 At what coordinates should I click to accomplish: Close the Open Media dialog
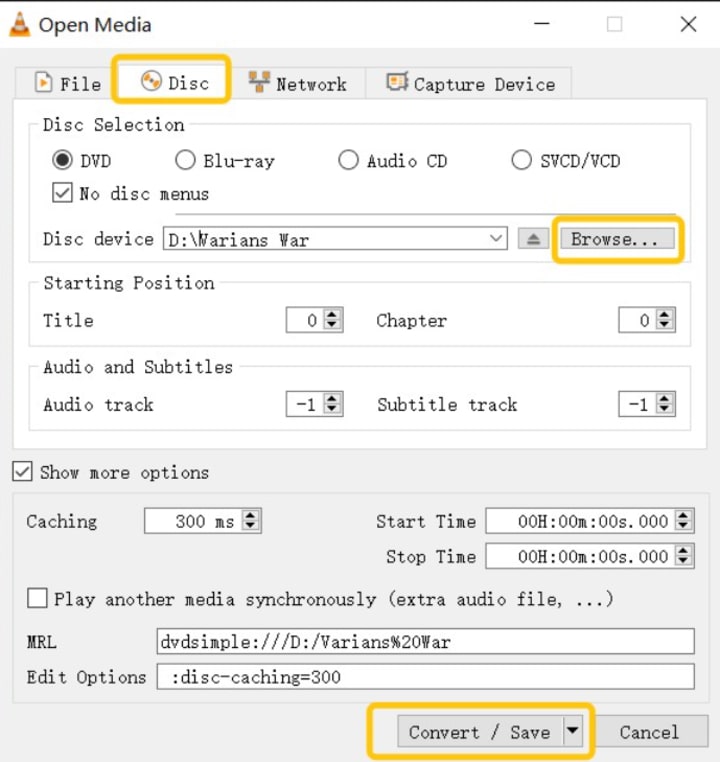coord(688,24)
